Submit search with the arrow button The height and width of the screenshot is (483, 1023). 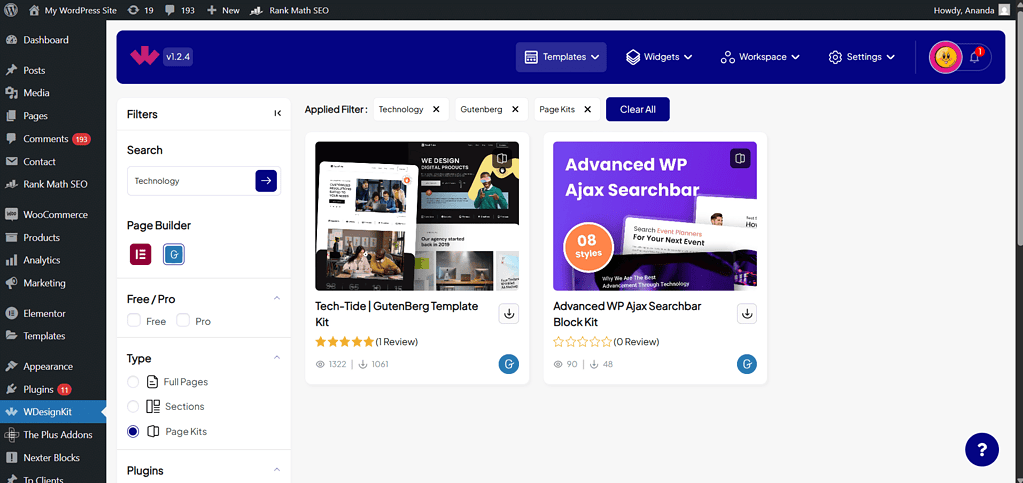coord(266,181)
